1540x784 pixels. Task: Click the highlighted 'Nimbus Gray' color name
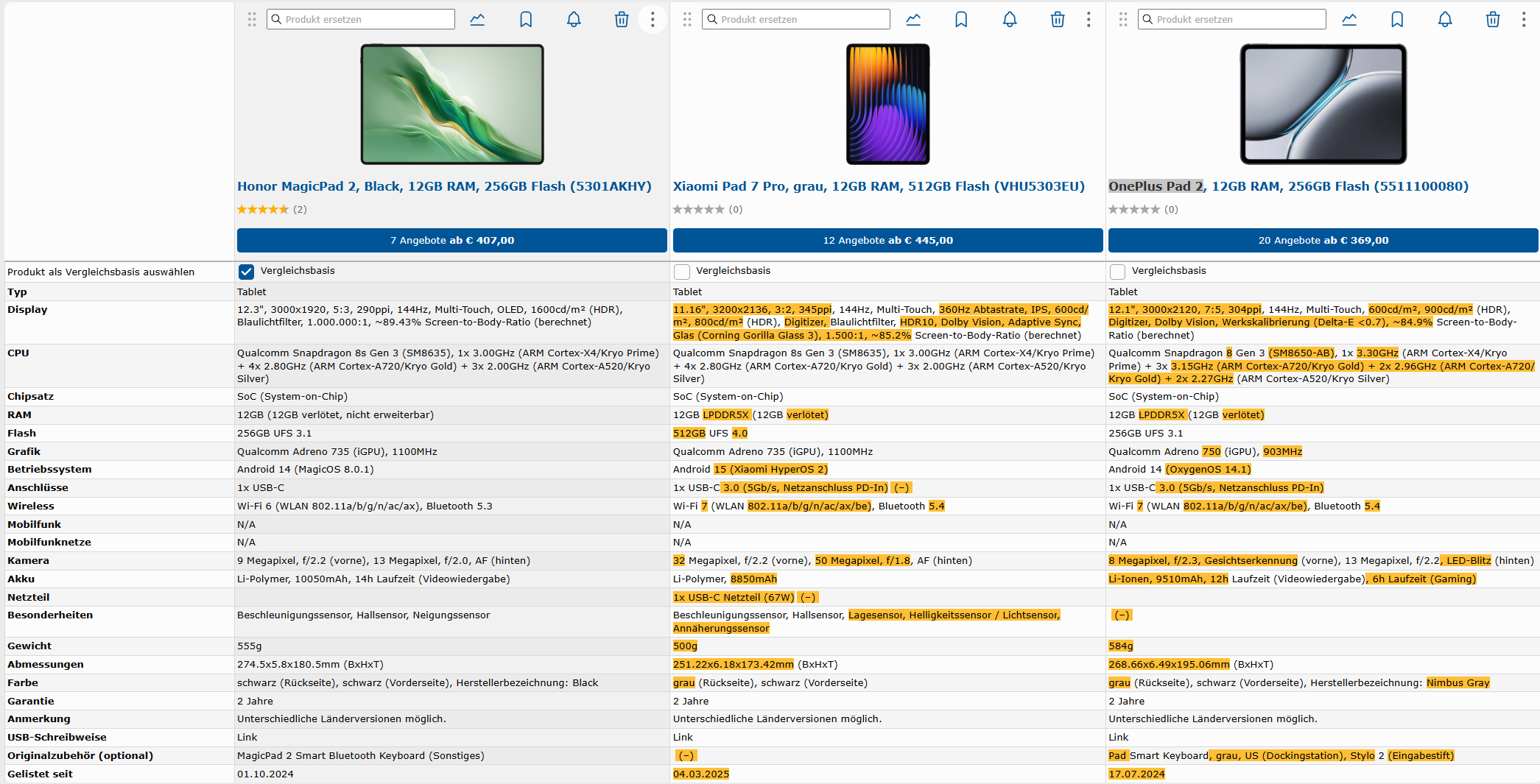click(1458, 683)
